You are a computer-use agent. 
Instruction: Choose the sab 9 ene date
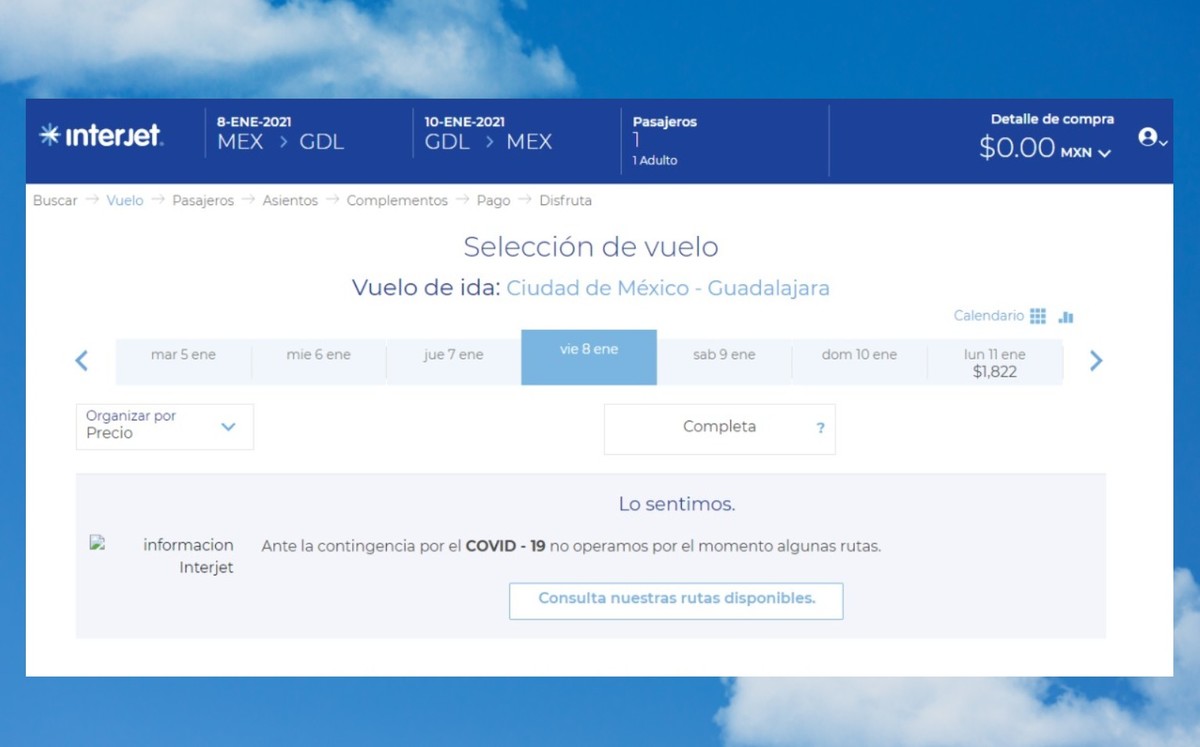pos(724,355)
